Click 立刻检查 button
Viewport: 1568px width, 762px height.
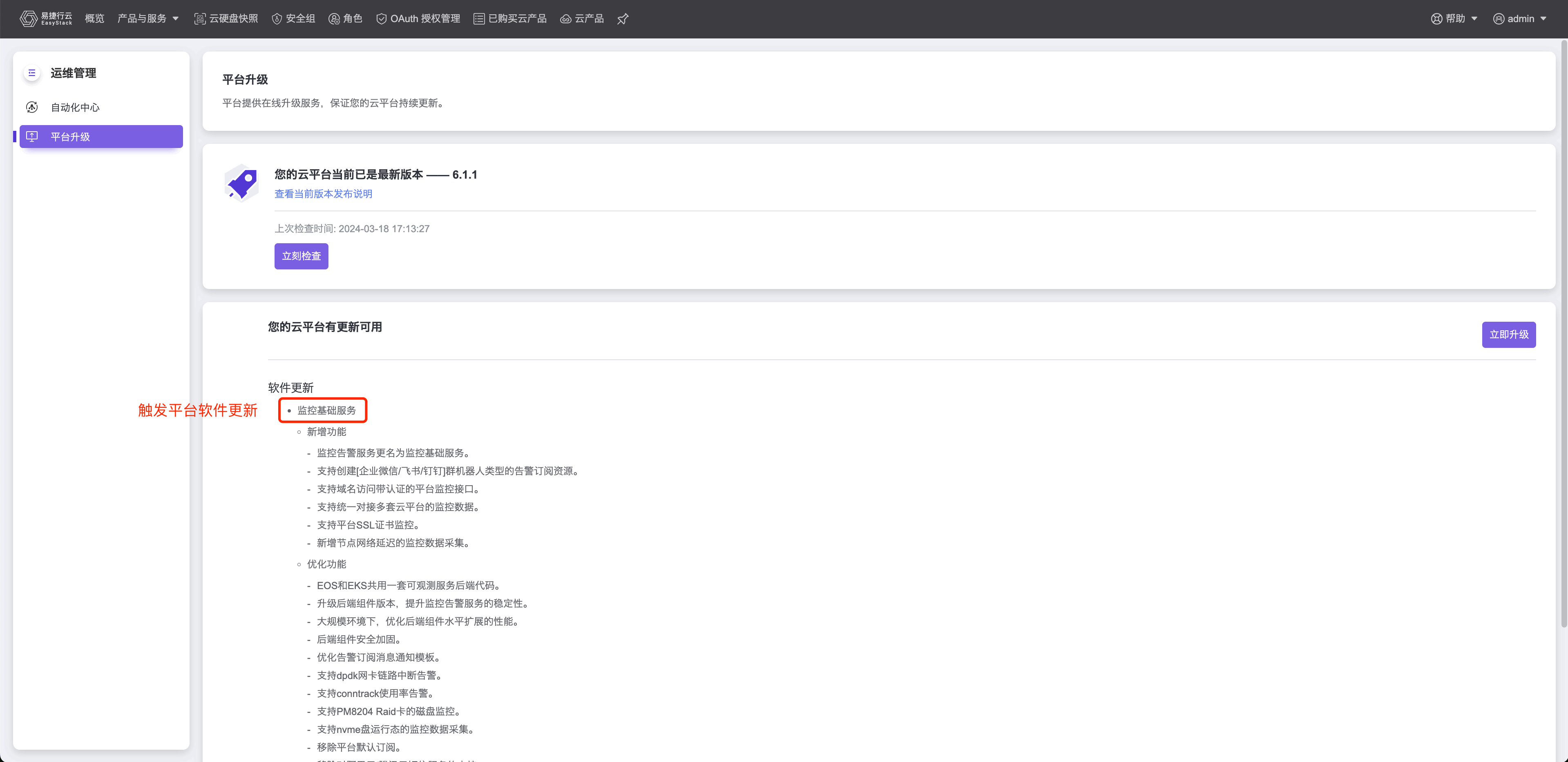[x=301, y=256]
